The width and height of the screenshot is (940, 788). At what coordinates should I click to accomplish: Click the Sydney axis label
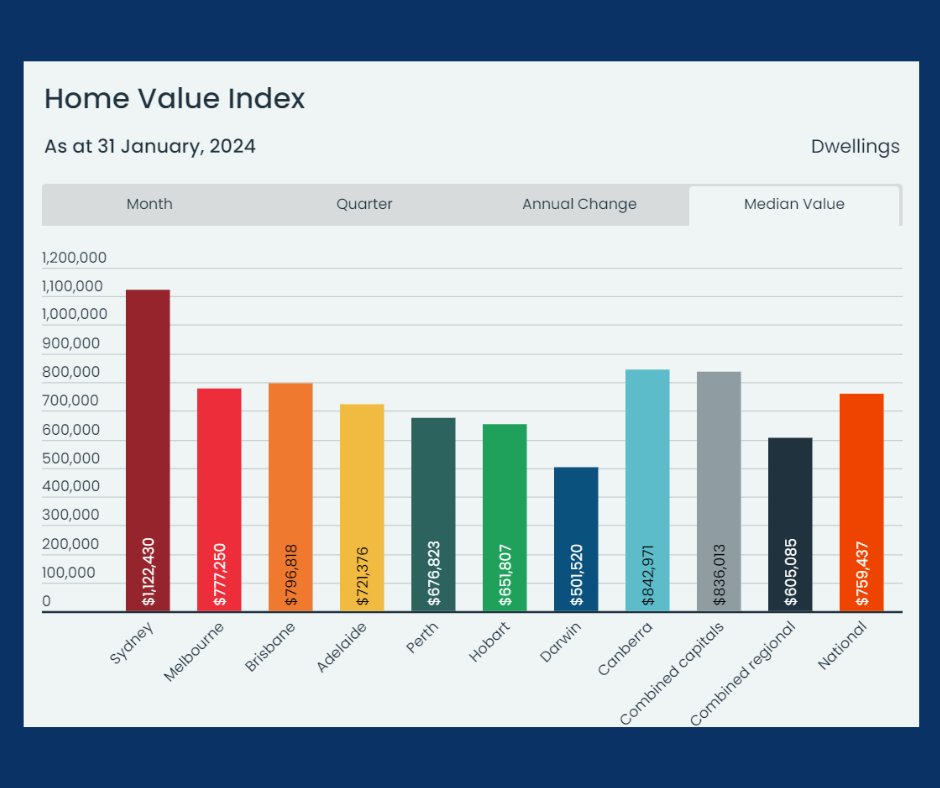click(x=132, y=643)
